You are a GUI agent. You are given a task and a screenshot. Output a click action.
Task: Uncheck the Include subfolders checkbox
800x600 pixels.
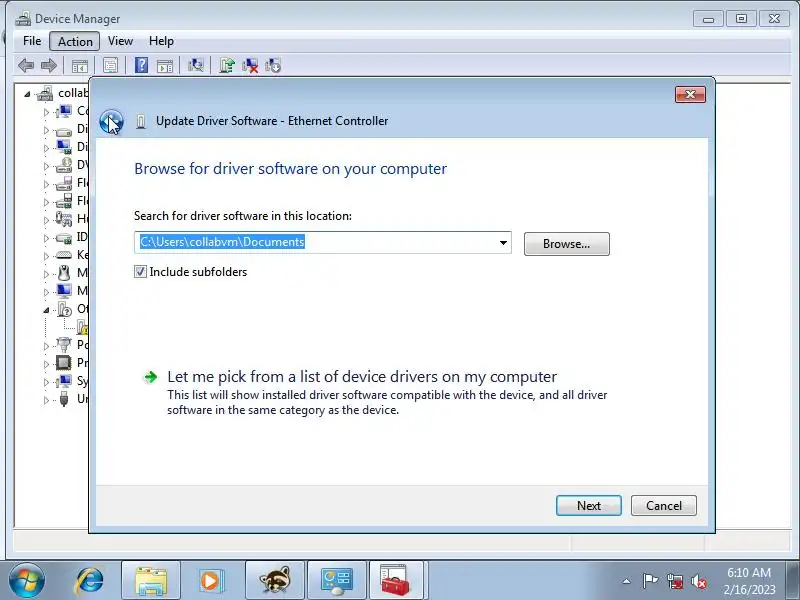140,271
